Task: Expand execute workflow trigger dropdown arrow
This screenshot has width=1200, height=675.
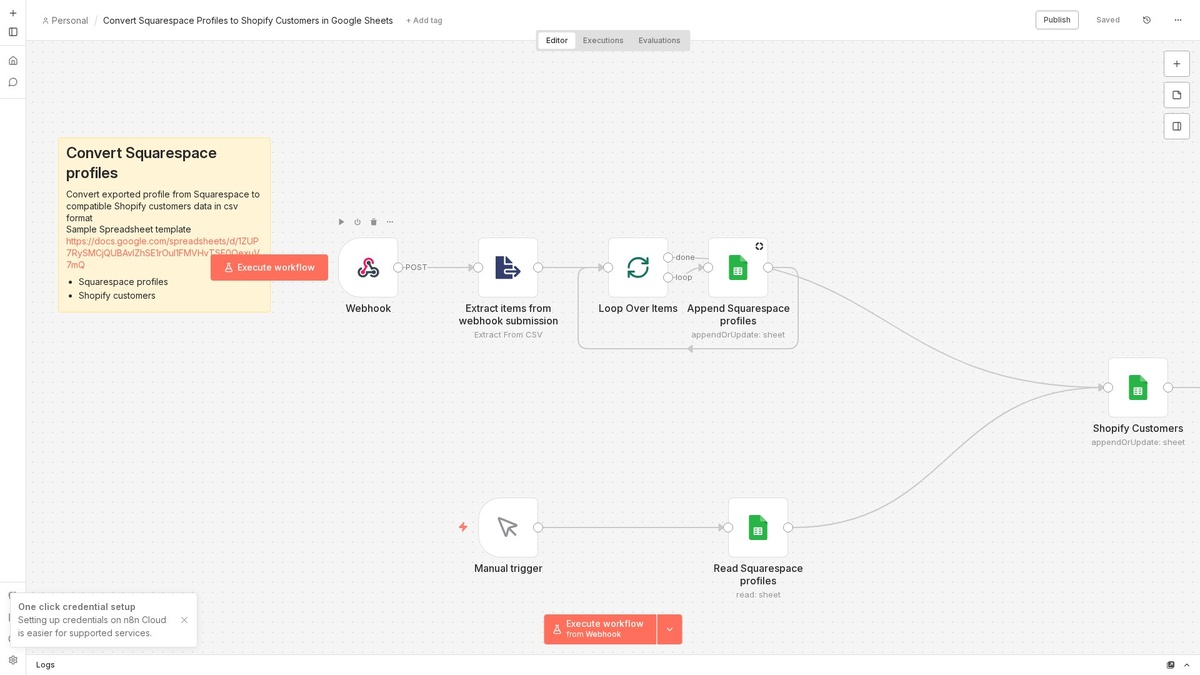Action: [670, 629]
